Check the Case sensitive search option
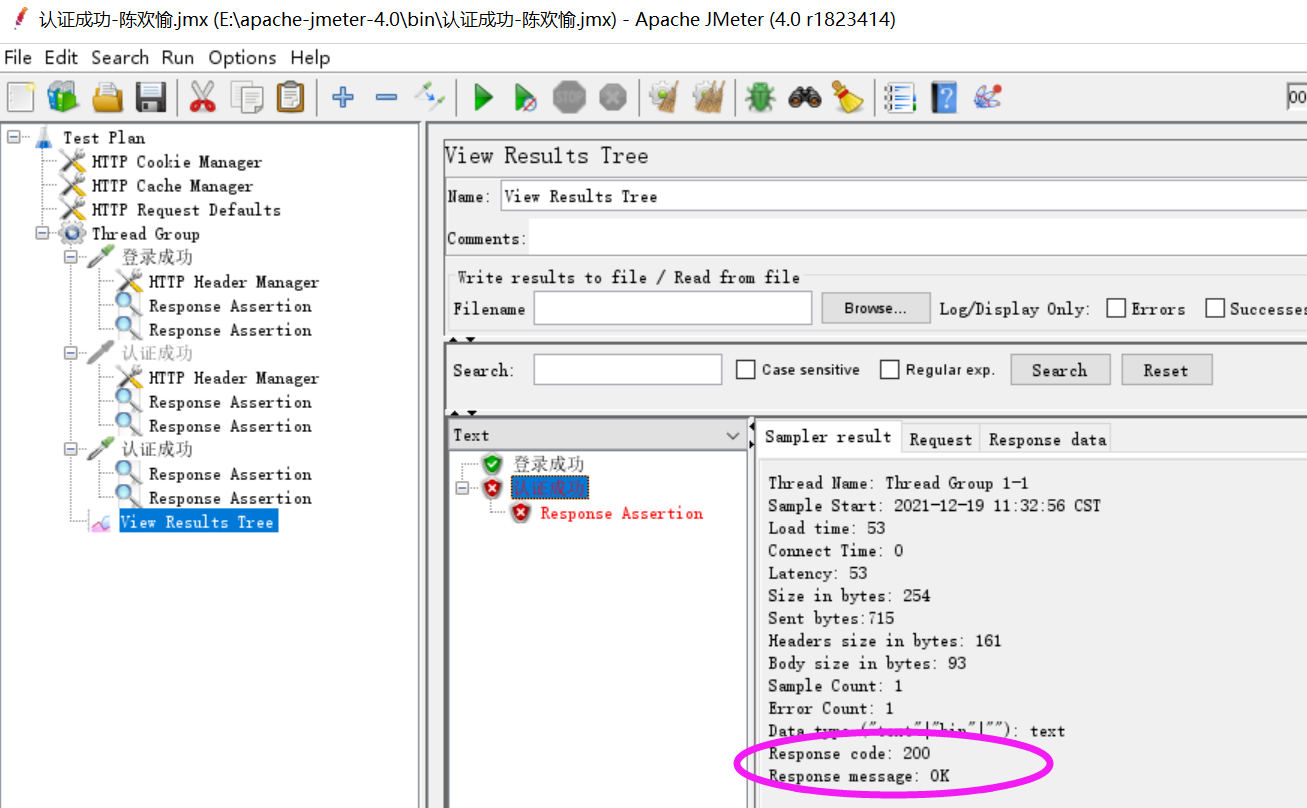 click(x=745, y=369)
